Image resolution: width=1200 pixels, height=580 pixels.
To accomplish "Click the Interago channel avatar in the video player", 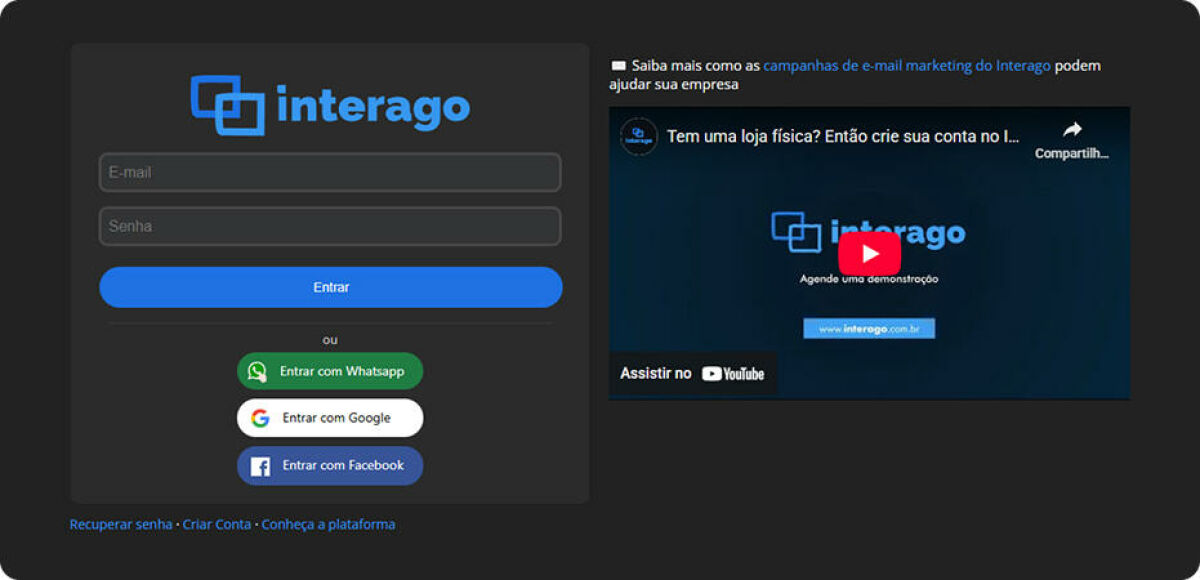I will [640, 137].
